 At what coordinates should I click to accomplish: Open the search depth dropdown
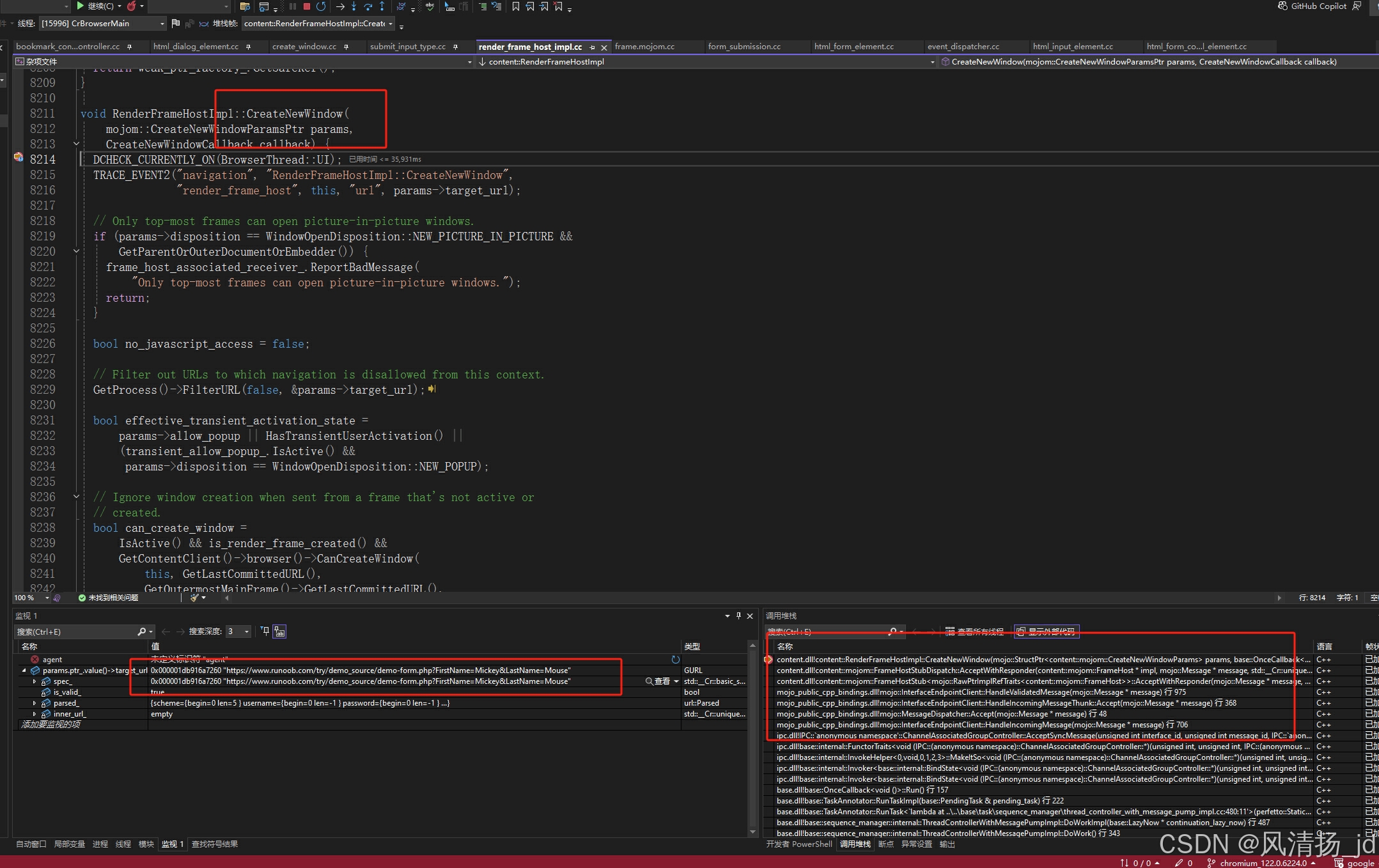pyautogui.click(x=246, y=632)
